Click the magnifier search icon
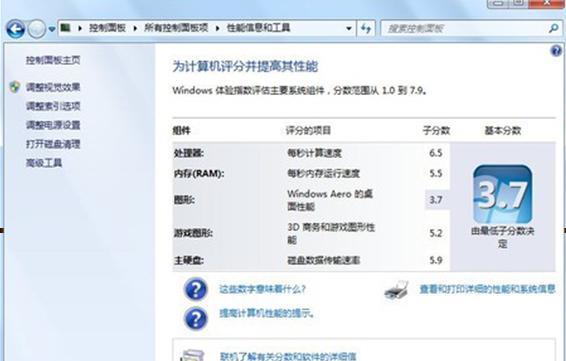The height and width of the screenshot is (361, 566). 553,29
